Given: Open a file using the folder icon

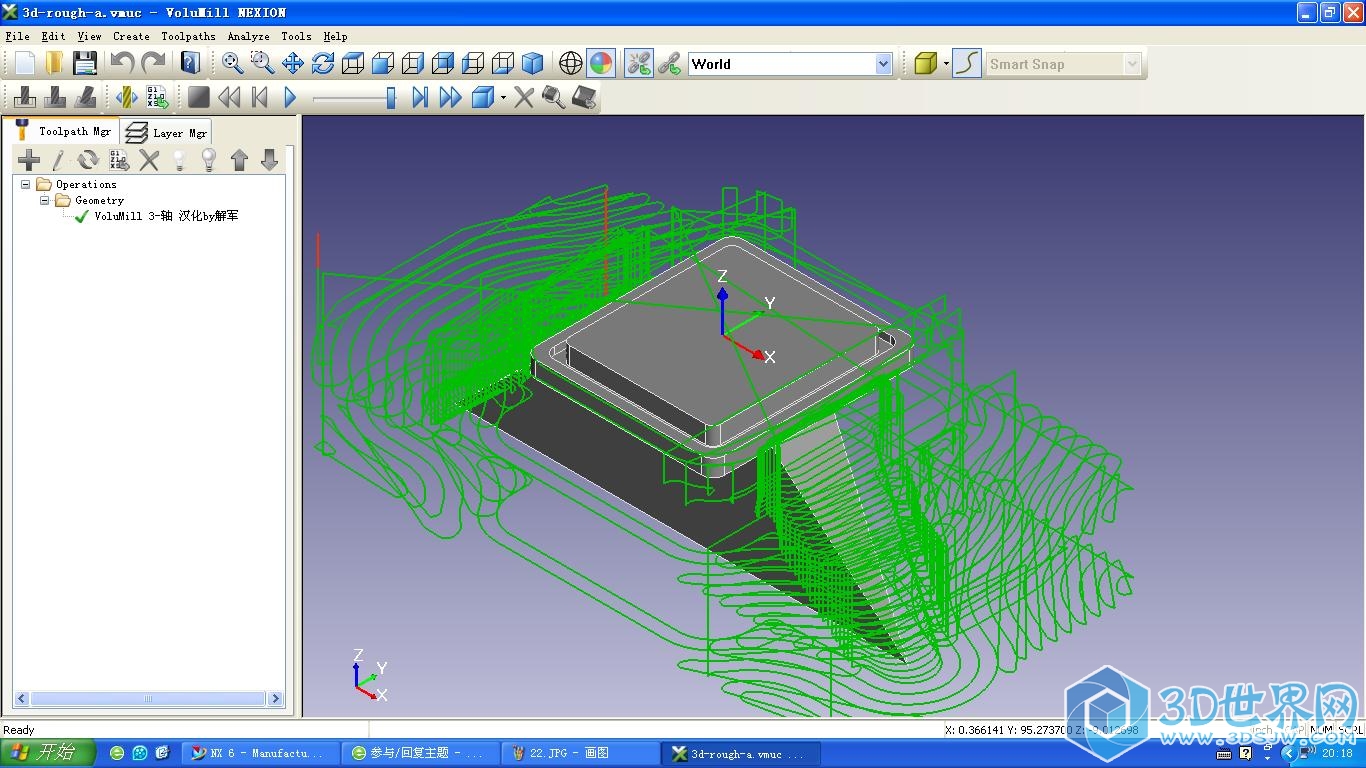Looking at the screenshot, I should pyautogui.click(x=54, y=63).
